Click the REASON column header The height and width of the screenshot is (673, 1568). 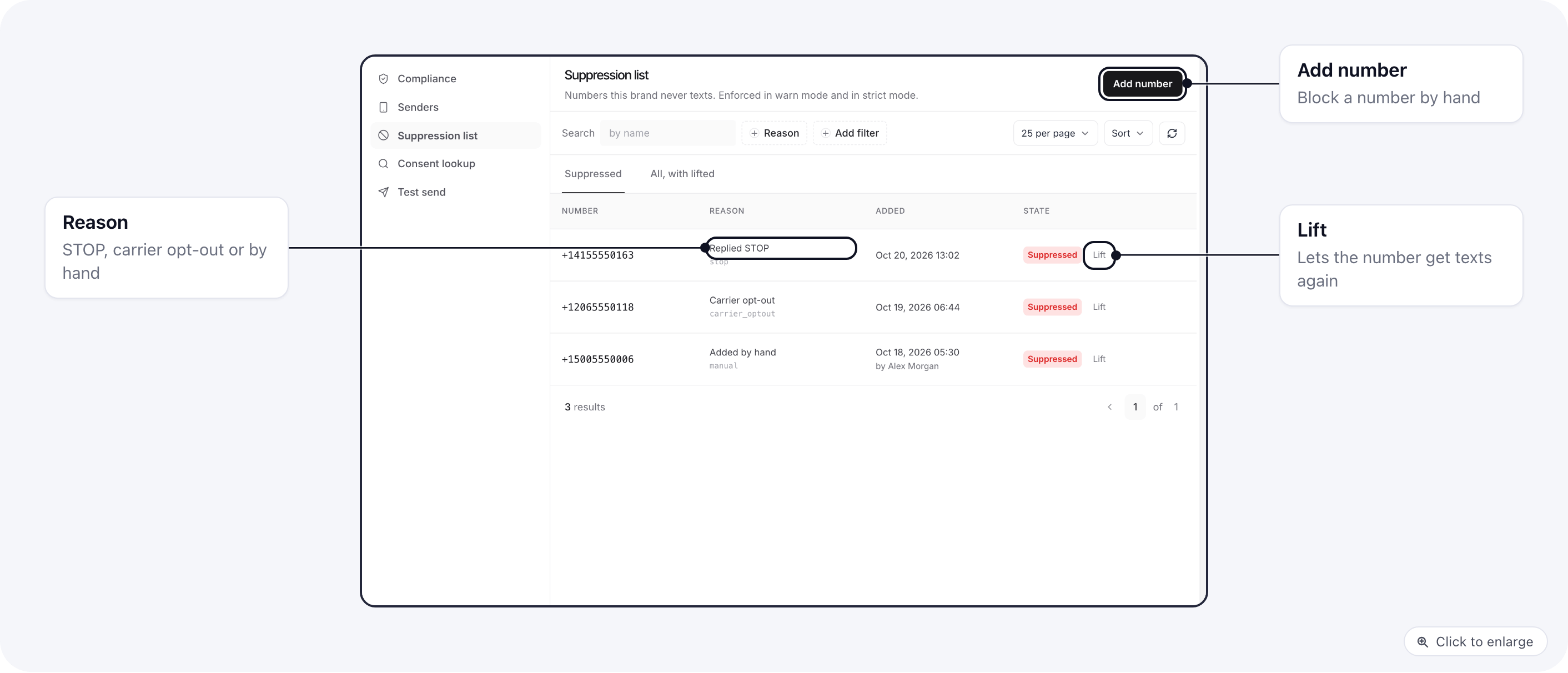[x=726, y=211]
